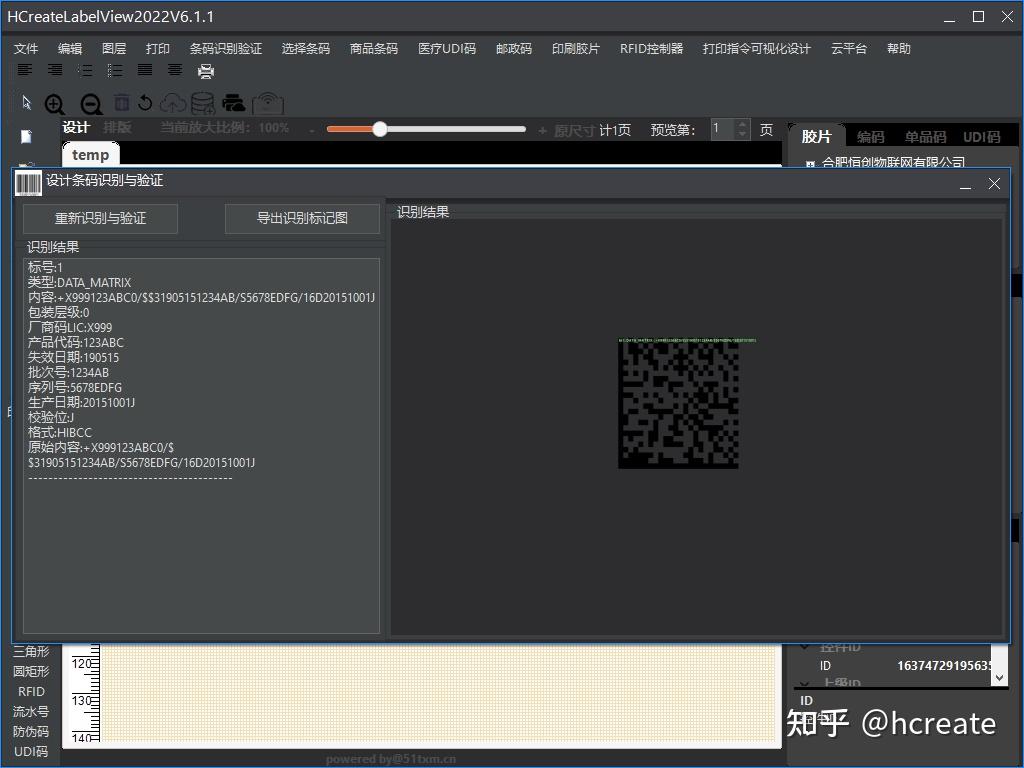Select the zoom-out magnifier tool
Viewport: 1024px width, 768px height.
tap(89, 103)
